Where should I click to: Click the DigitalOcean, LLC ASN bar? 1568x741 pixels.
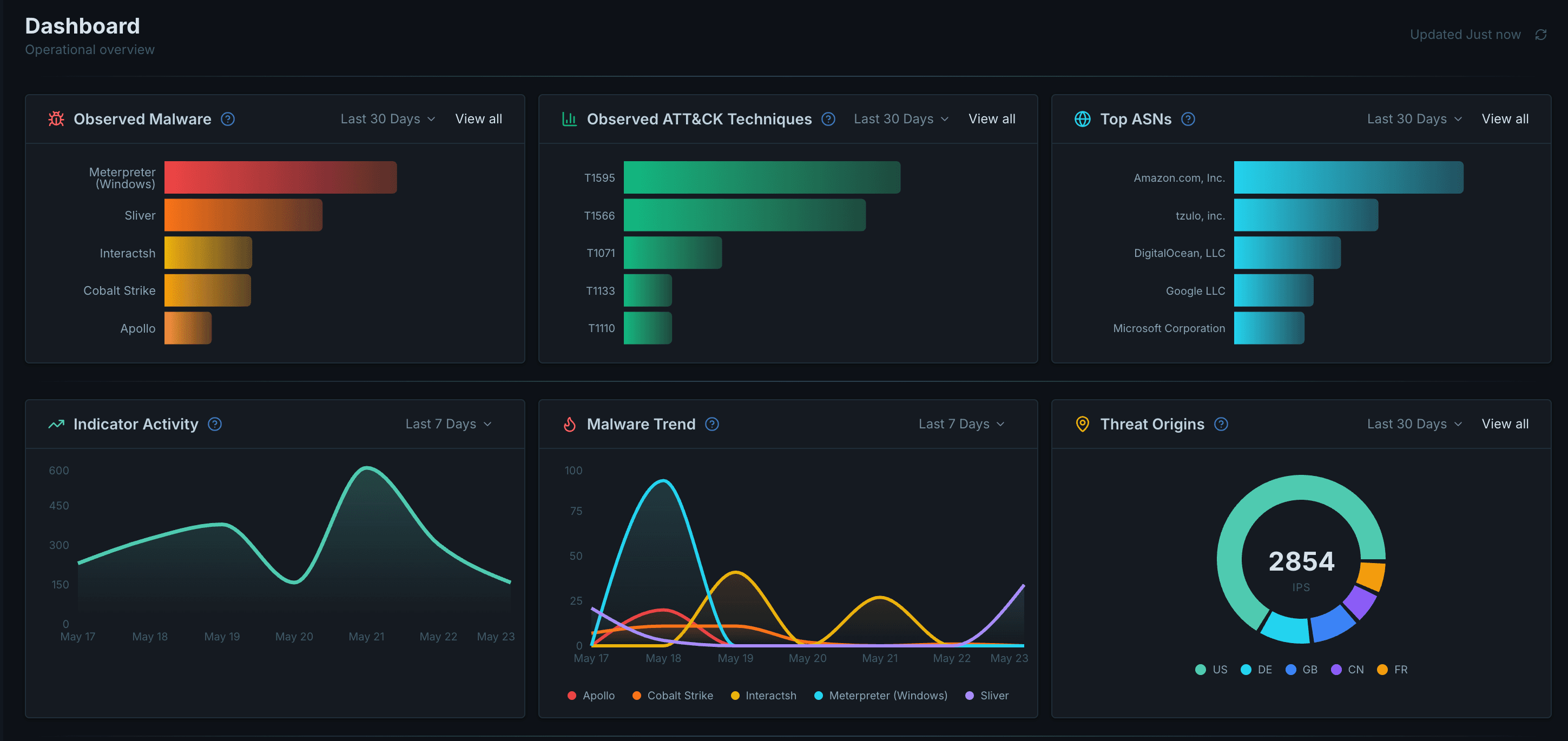pyautogui.click(x=1287, y=253)
